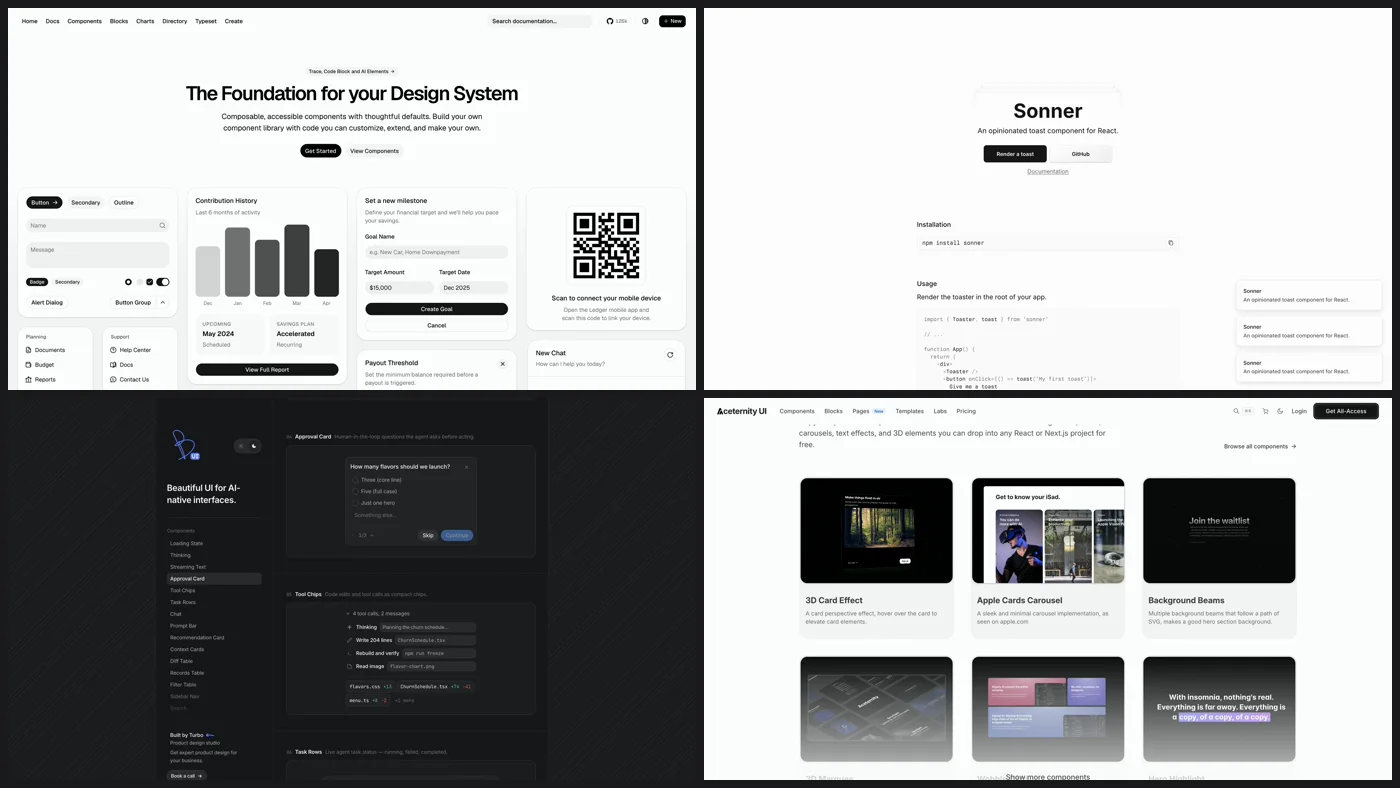Click Get All-Access in Aceternity
The image size is (1400, 788).
tap(1346, 411)
